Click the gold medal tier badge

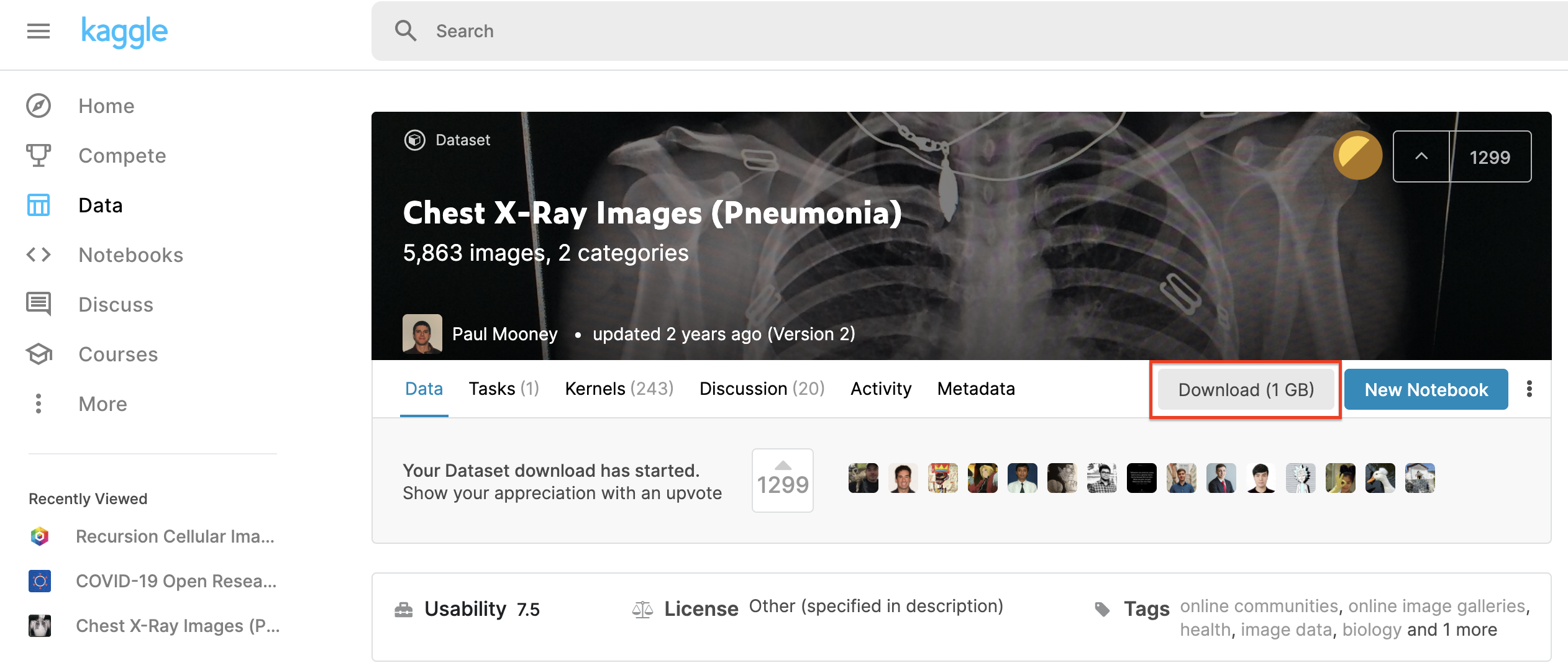1357,155
